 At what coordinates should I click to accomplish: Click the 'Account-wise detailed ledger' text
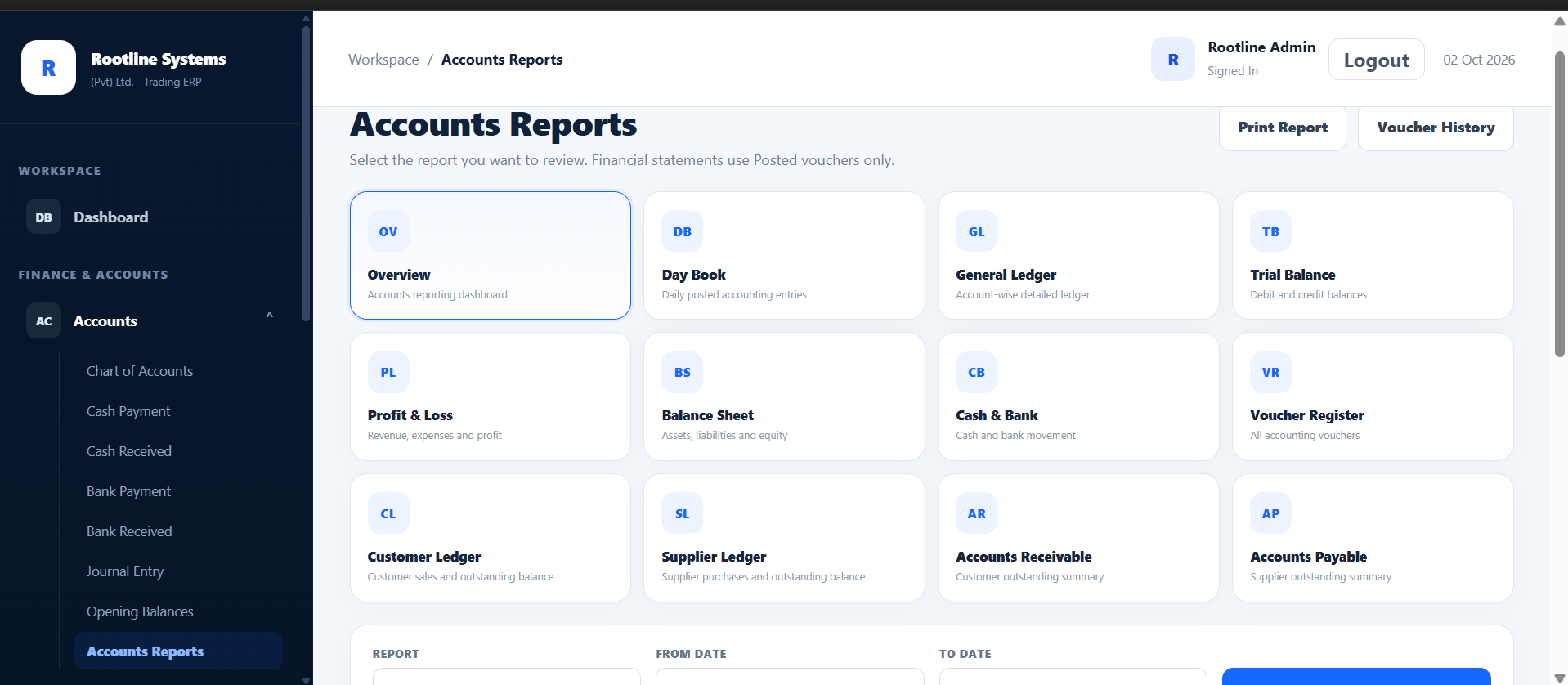point(1023,295)
